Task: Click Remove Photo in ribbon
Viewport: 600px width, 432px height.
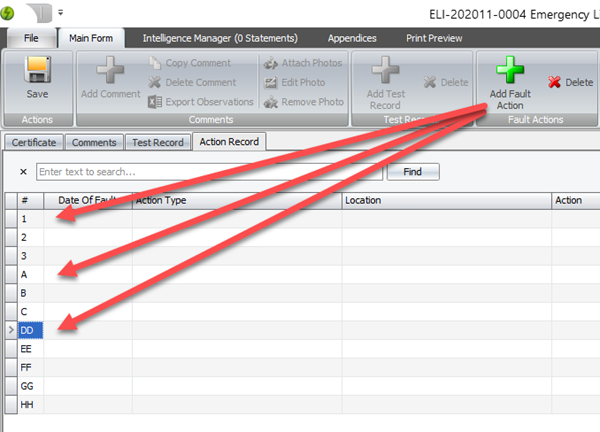Action: tap(304, 101)
